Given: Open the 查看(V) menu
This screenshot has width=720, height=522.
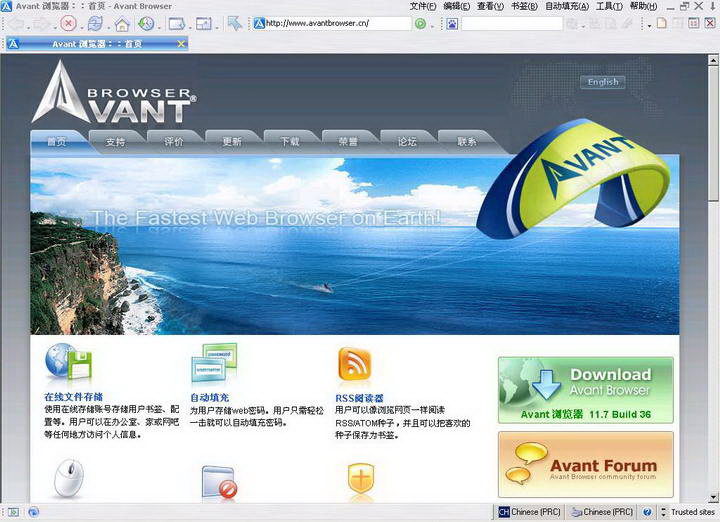Looking at the screenshot, I should click(490, 6).
